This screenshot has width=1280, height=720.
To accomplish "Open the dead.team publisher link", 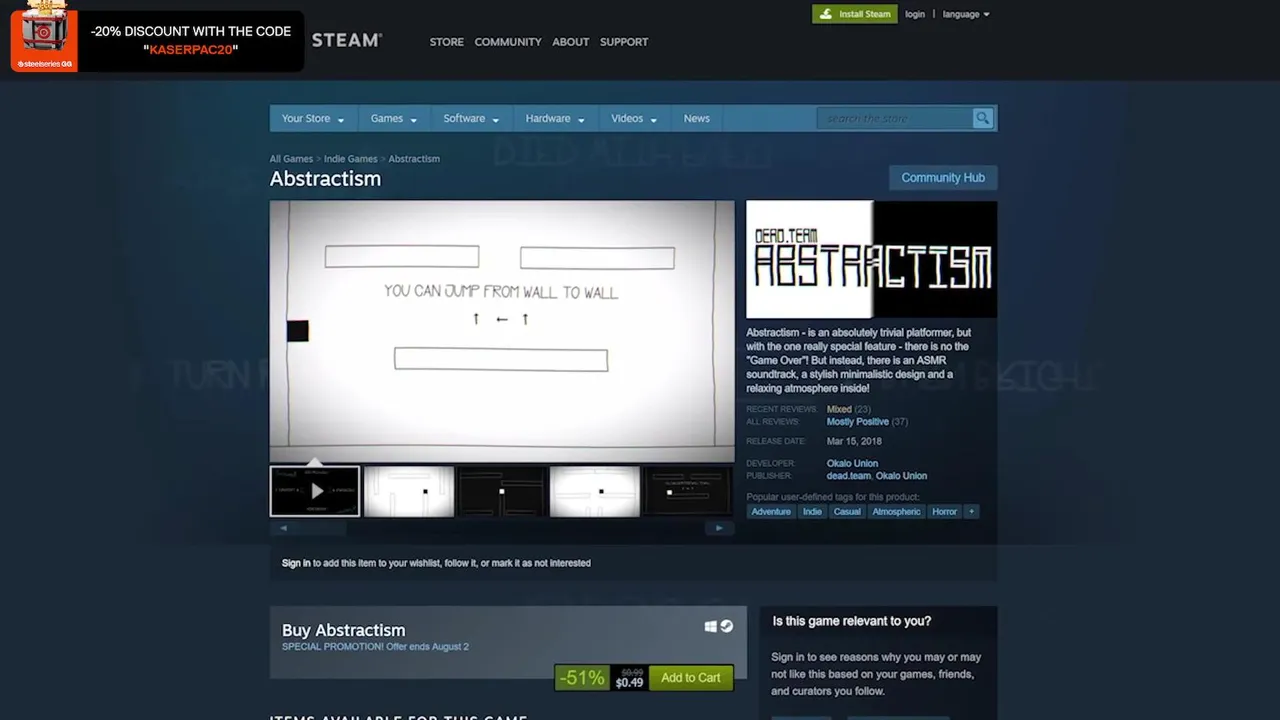I will 848,476.
